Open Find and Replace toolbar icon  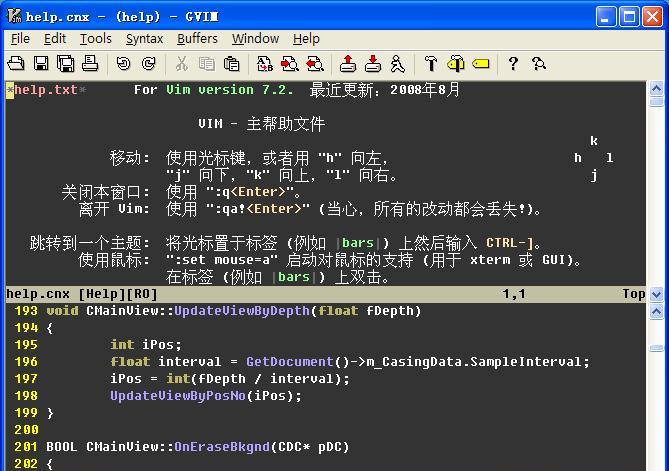(265, 64)
